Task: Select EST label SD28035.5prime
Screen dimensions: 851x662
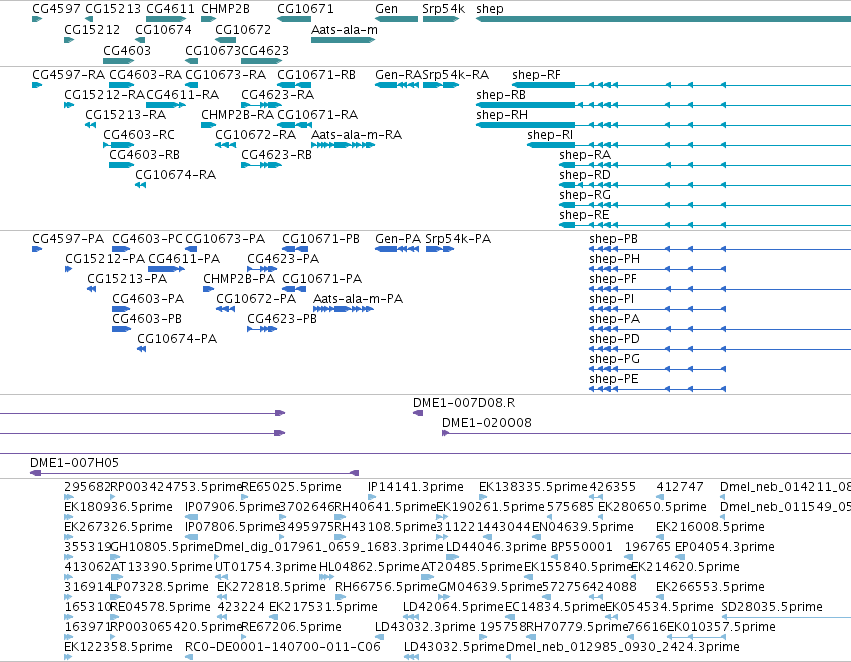Action: (x=772, y=607)
